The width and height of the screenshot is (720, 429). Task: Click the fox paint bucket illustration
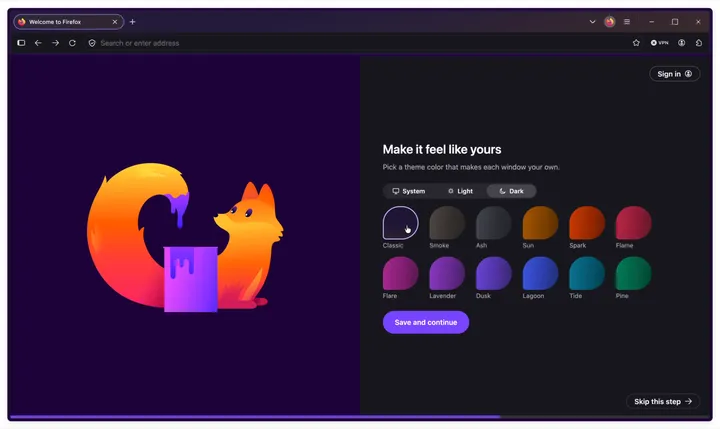[185, 237]
